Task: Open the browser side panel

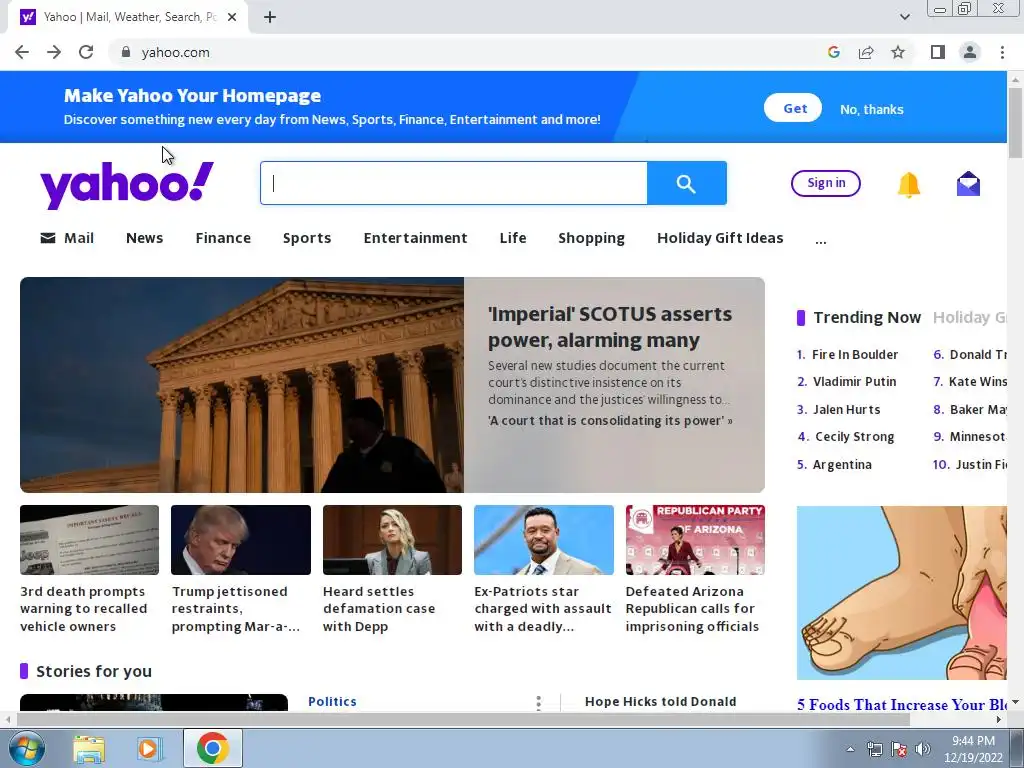Action: click(938, 52)
